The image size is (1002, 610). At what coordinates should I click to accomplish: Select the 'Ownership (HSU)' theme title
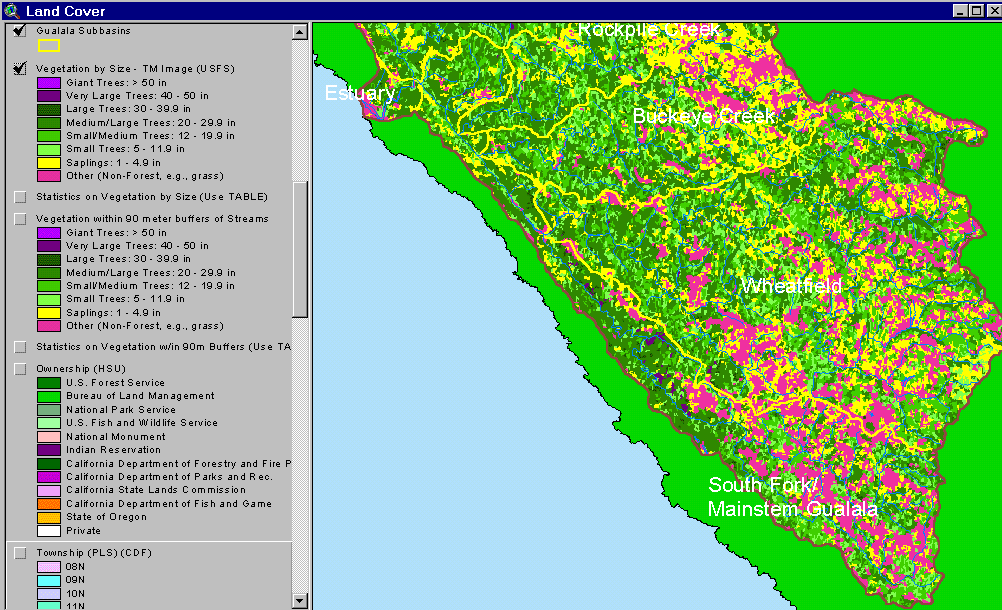tap(81, 369)
